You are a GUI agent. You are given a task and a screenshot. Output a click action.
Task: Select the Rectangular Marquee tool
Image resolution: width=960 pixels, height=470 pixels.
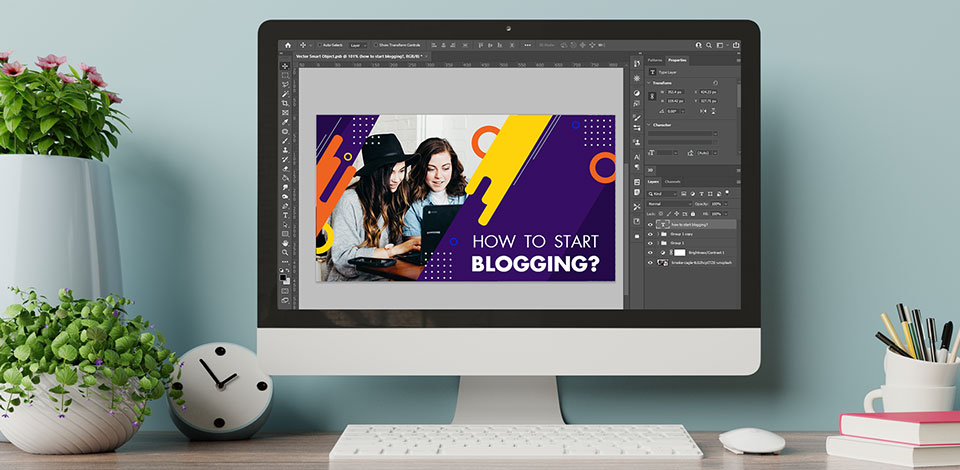(x=285, y=75)
